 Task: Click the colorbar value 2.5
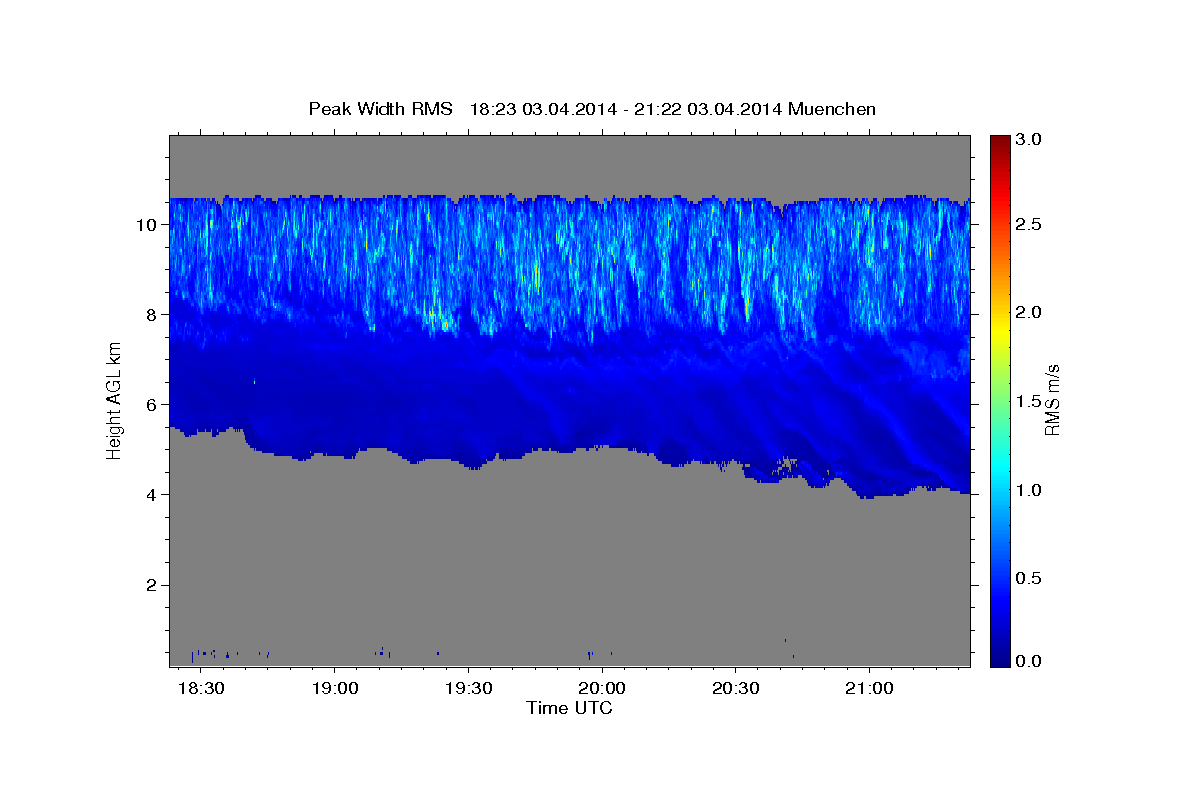click(x=1029, y=224)
